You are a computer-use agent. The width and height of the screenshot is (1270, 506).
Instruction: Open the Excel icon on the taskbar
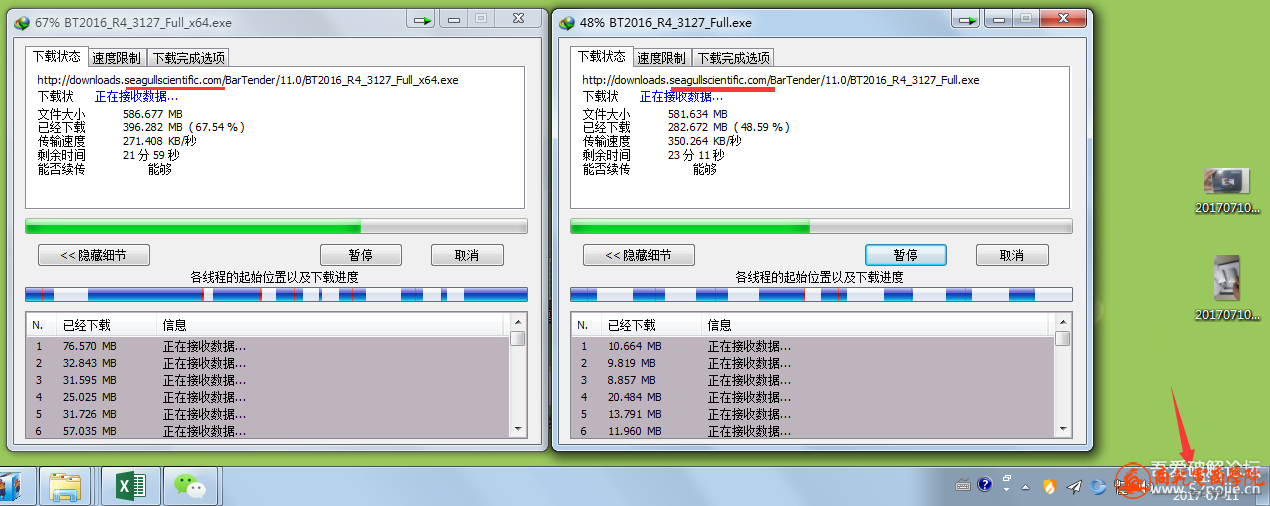(x=130, y=486)
